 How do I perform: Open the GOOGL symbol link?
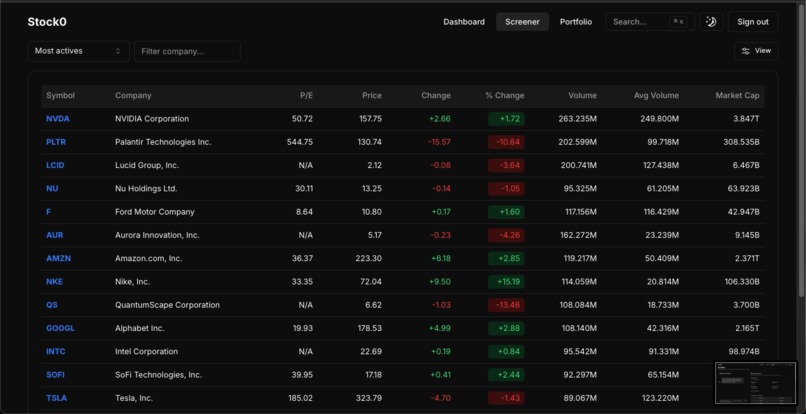[x=60, y=328]
